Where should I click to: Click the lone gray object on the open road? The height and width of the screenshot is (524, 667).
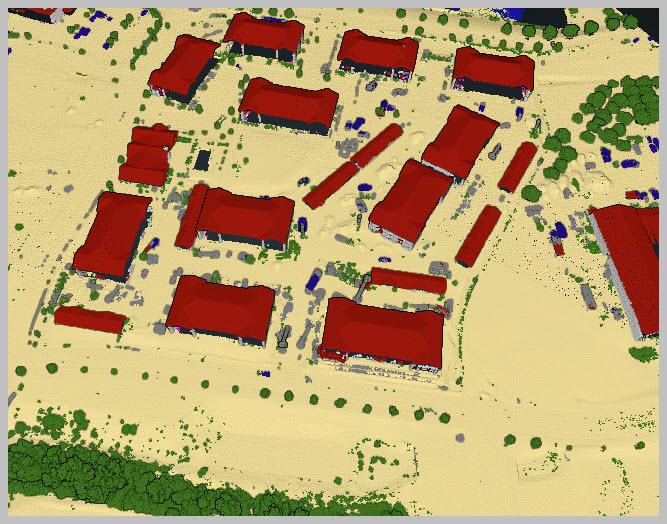point(459,437)
